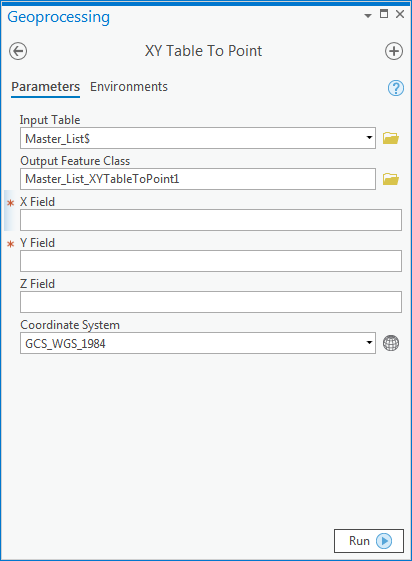Open the coordinate system globe picker
The height and width of the screenshot is (561, 412).
point(391,343)
